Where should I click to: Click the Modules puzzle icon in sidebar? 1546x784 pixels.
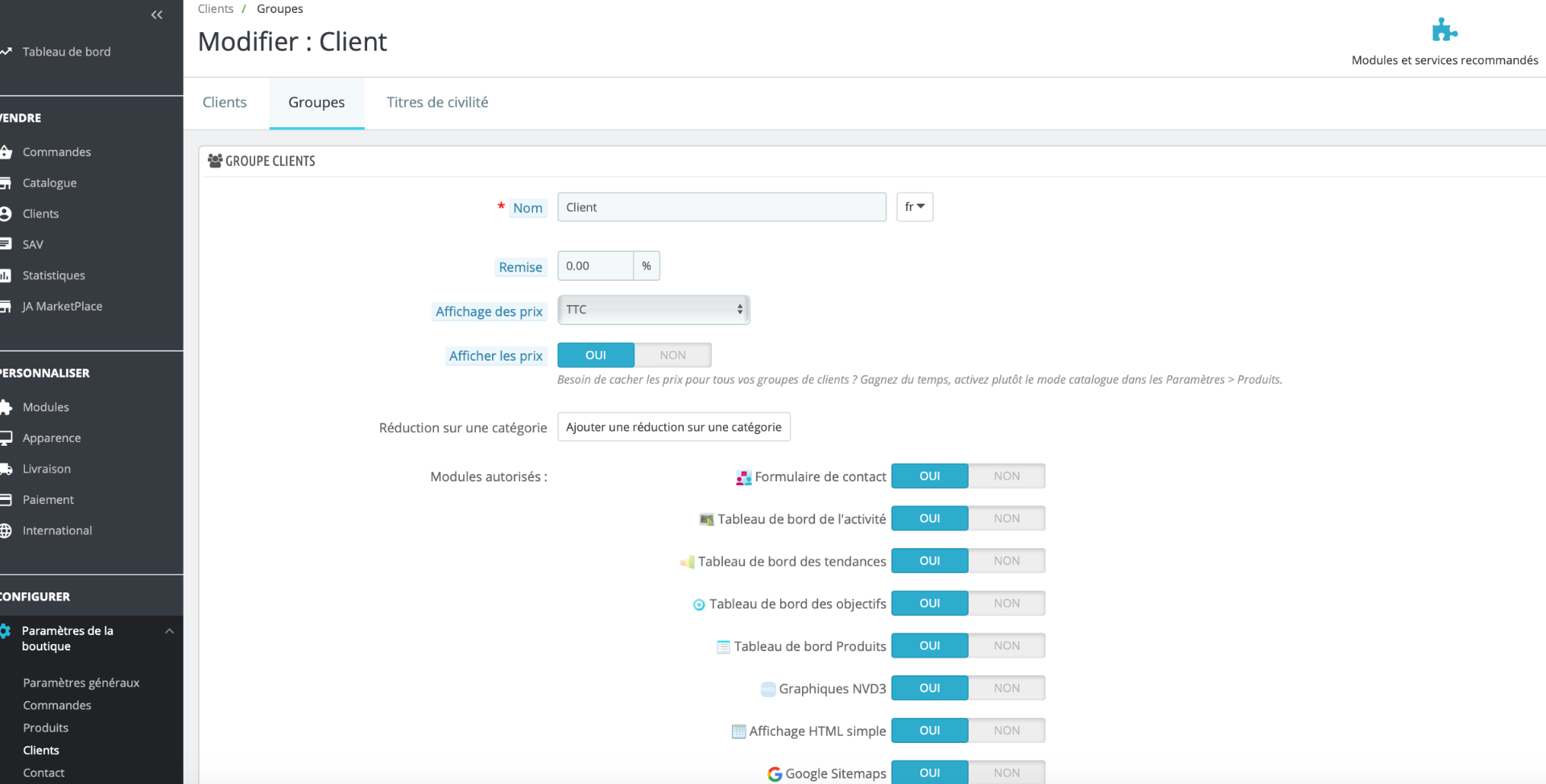click(6, 407)
